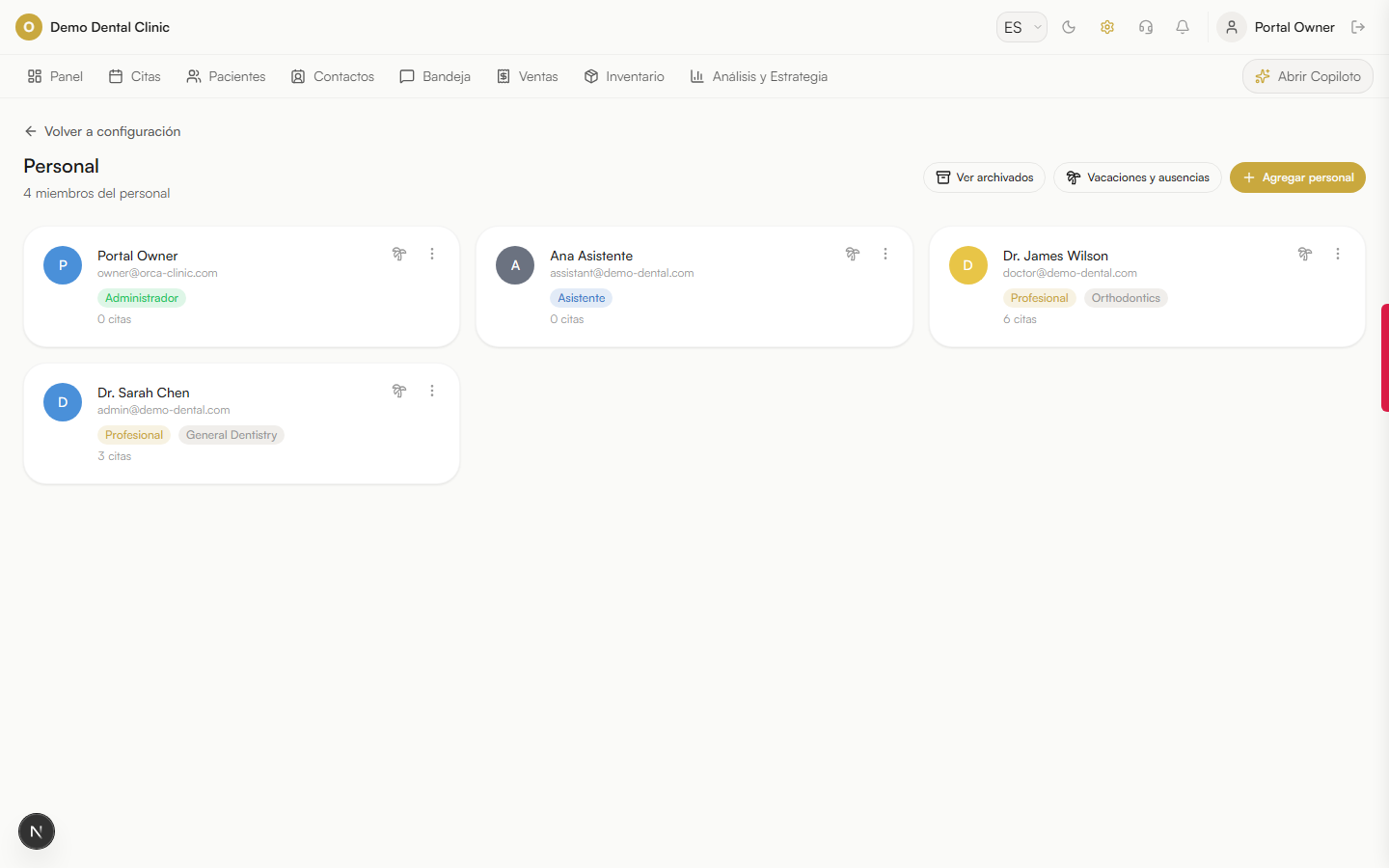
Task: Click the 6 citas count
Action: click(1020, 319)
